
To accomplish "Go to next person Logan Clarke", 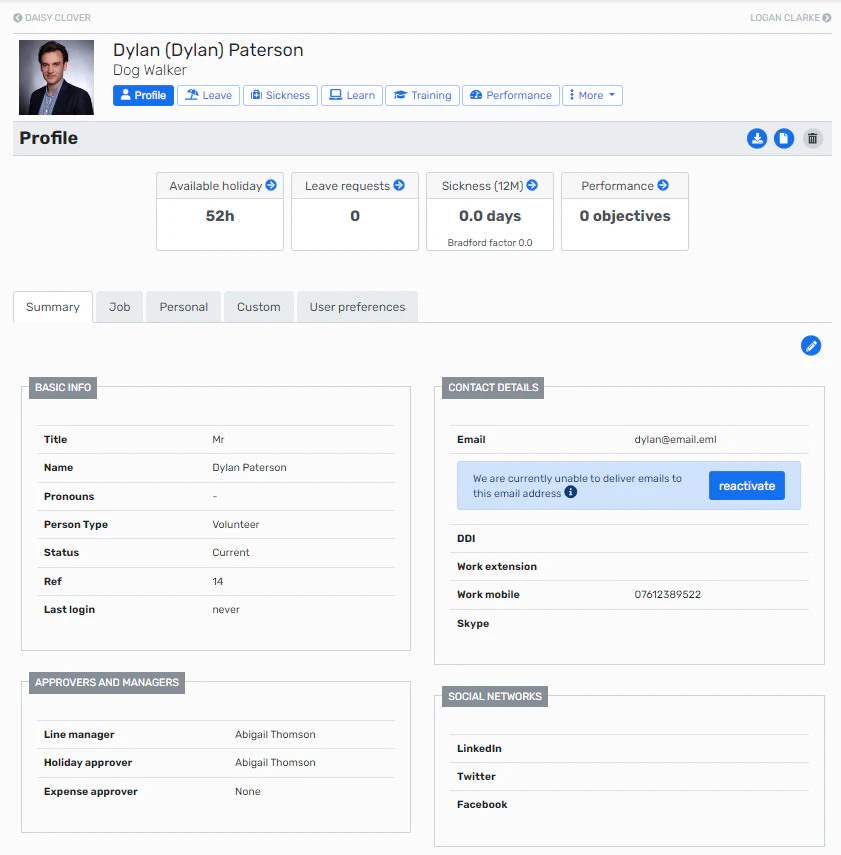I will (x=790, y=18).
